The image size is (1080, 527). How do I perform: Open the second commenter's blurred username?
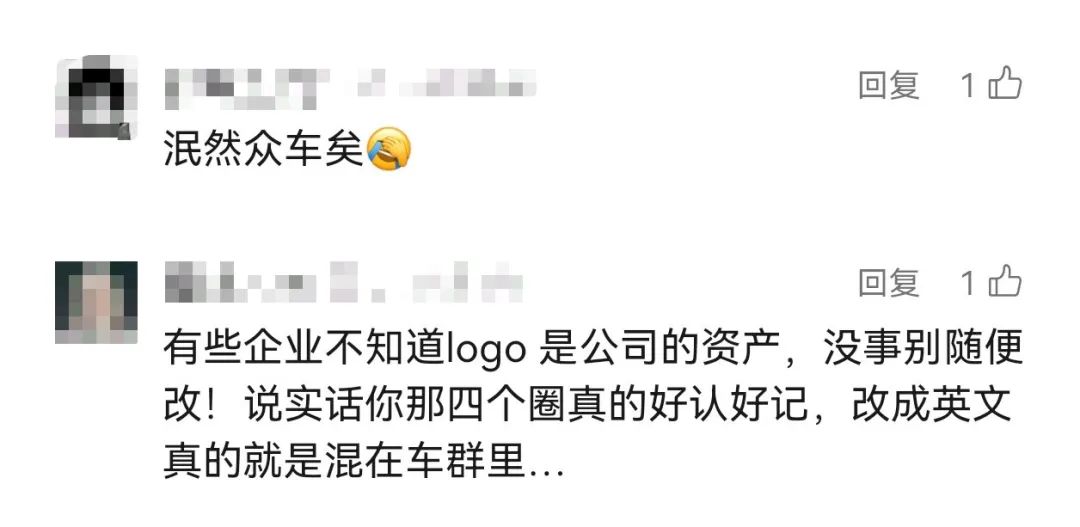pyautogui.click(x=250, y=282)
